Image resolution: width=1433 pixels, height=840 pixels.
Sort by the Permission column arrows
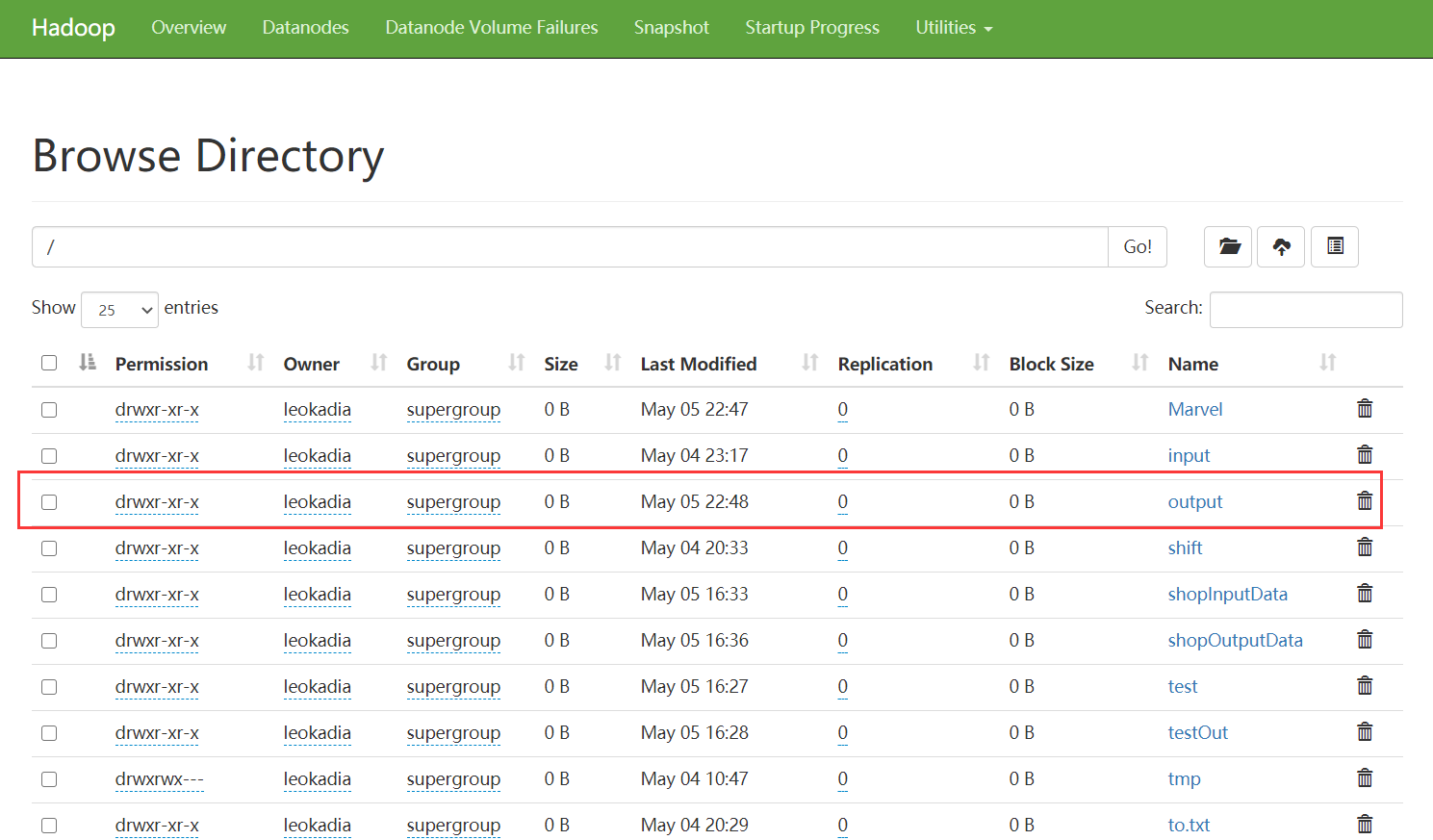click(255, 363)
